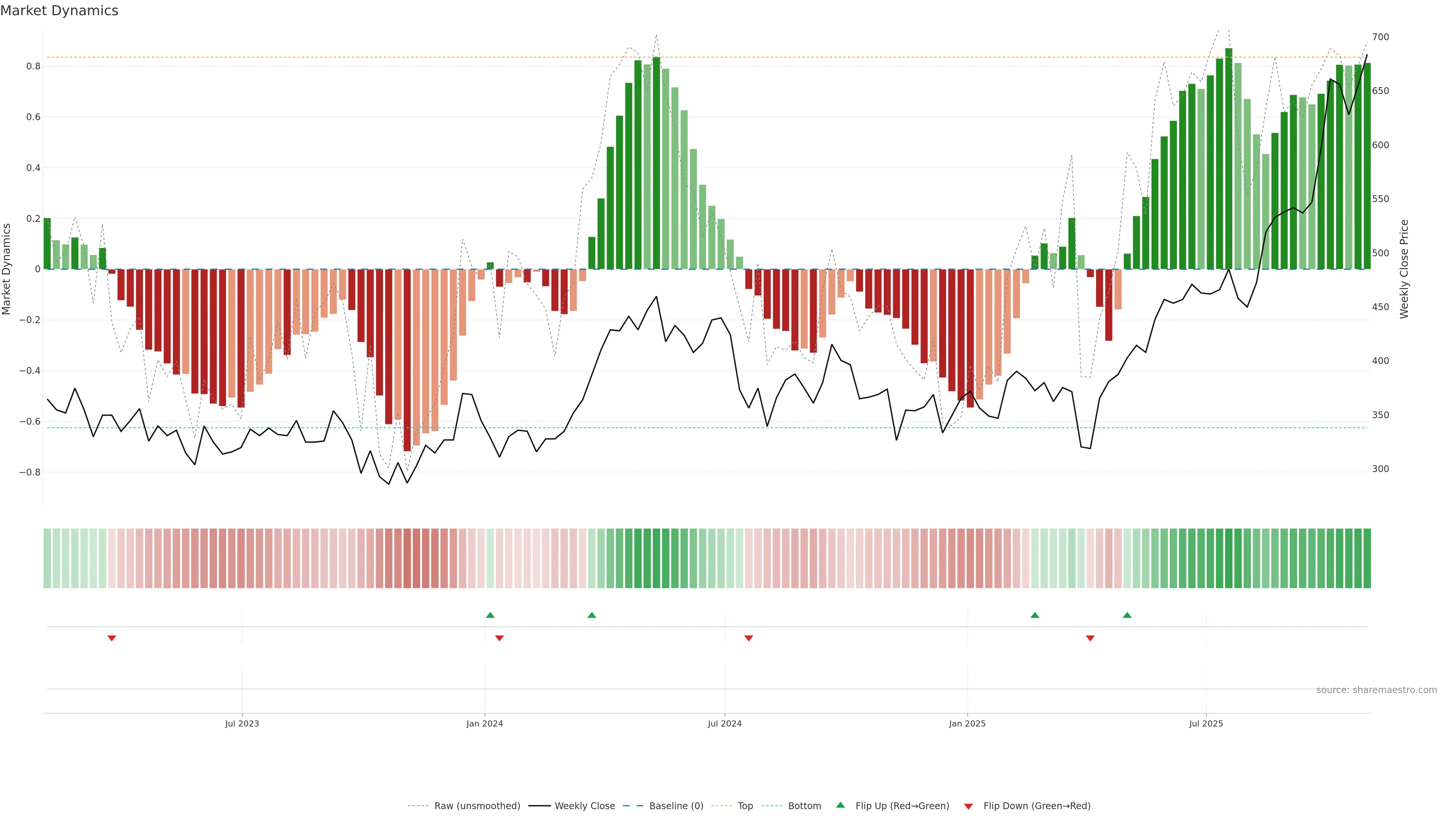Click the Flip Up legend triangle icon
The height and width of the screenshot is (819, 1456).
[840, 805]
